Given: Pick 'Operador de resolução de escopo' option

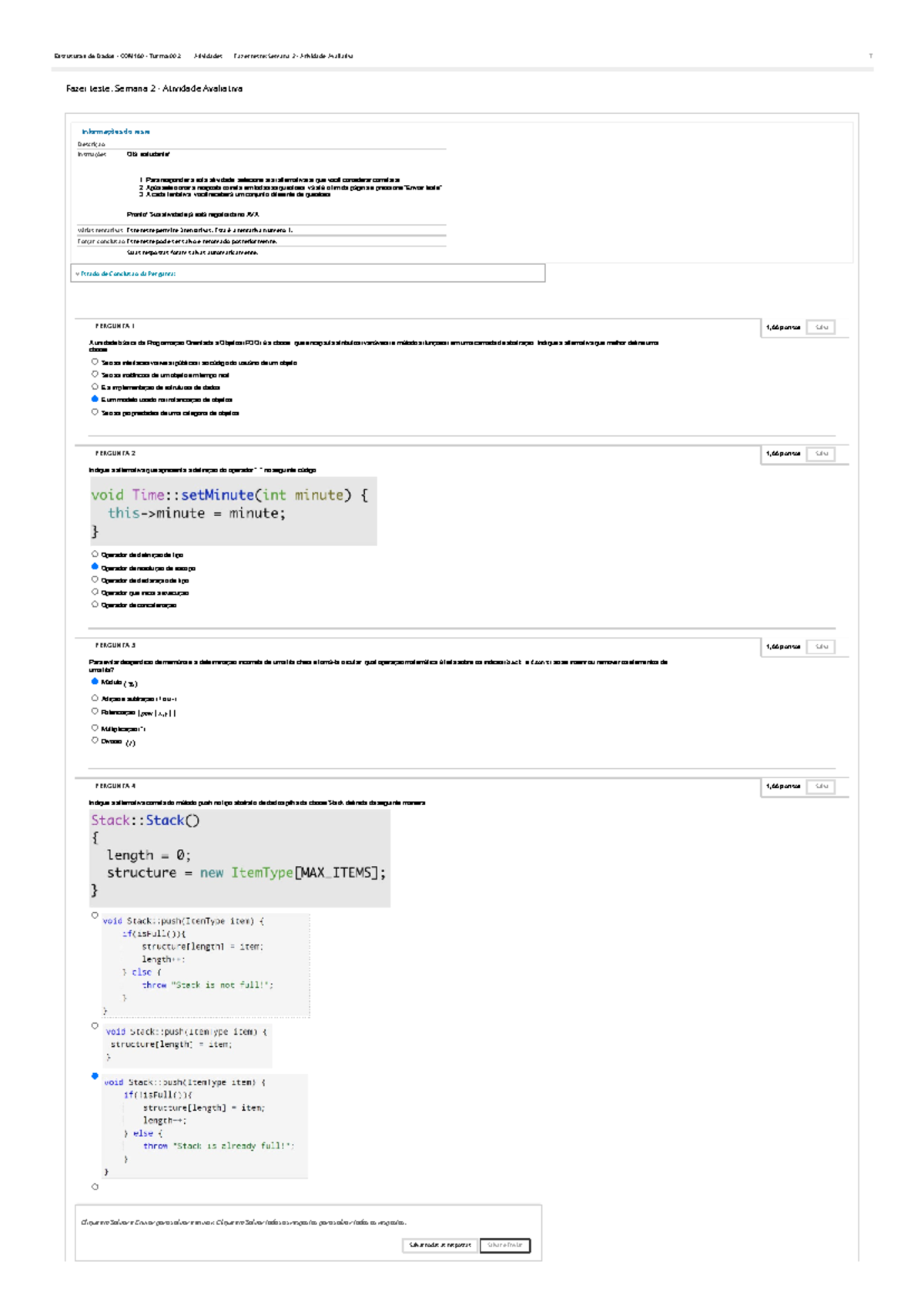Looking at the screenshot, I should [95, 567].
